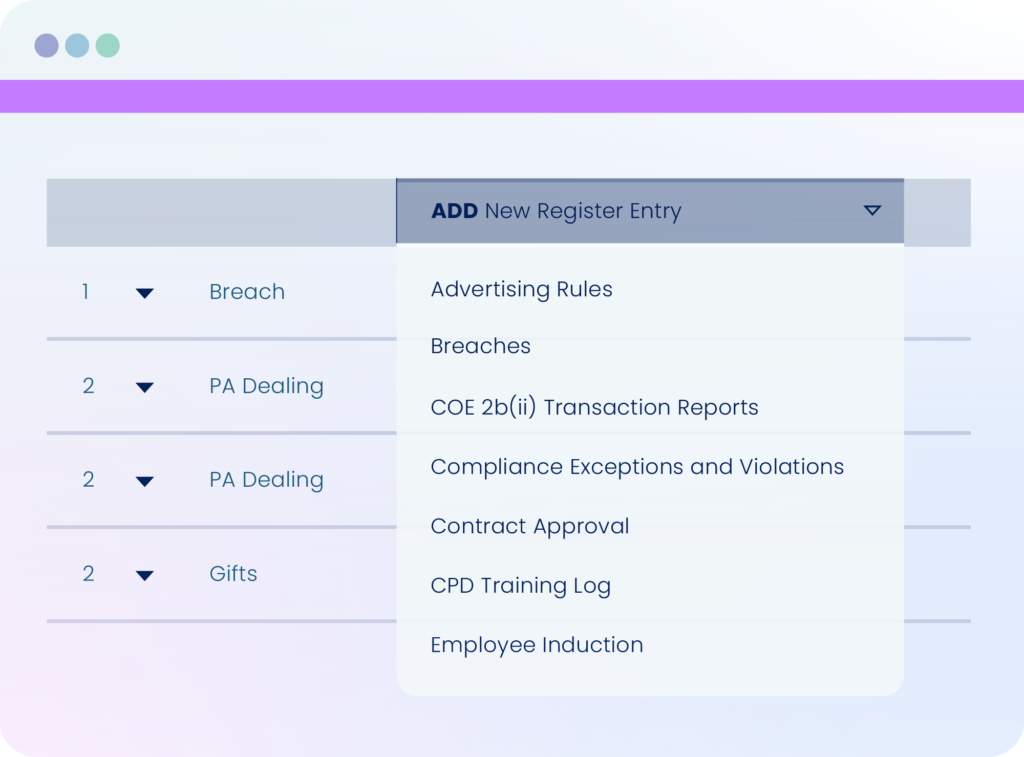This screenshot has width=1024, height=757.
Task: Open the Breach register link
Action: 247,291
